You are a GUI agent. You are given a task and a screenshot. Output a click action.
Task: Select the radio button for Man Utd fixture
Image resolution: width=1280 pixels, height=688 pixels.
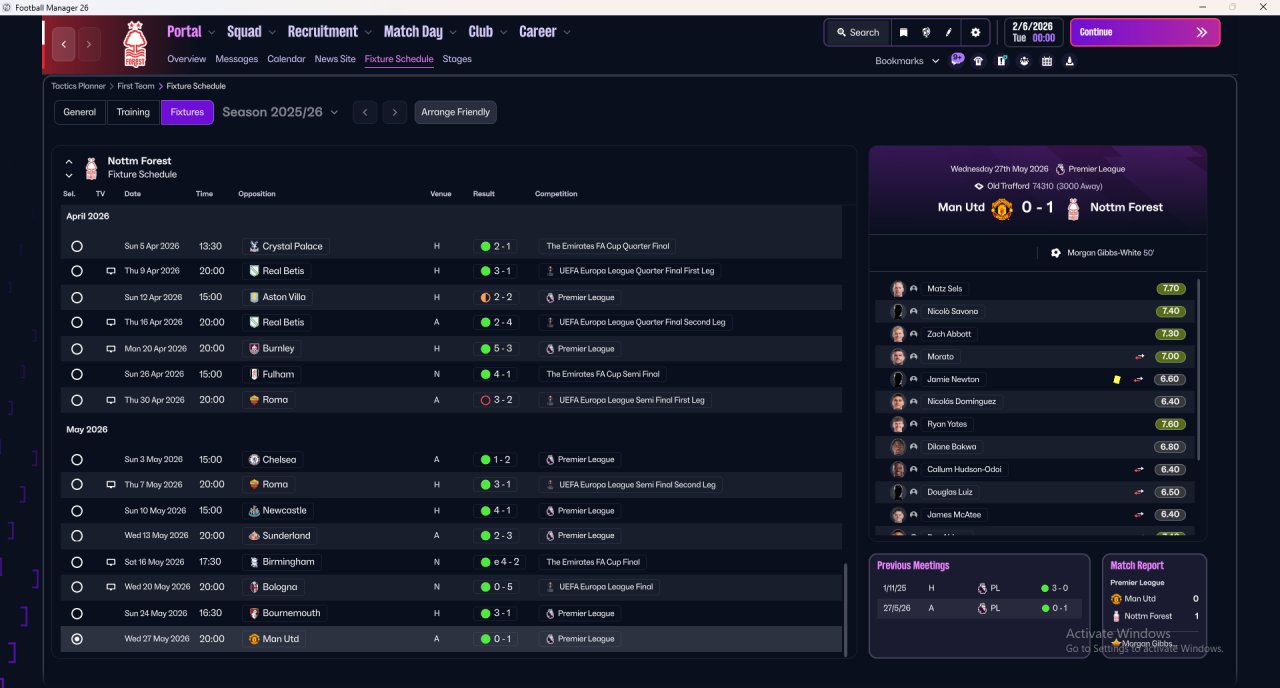click(x=77, y=639)
